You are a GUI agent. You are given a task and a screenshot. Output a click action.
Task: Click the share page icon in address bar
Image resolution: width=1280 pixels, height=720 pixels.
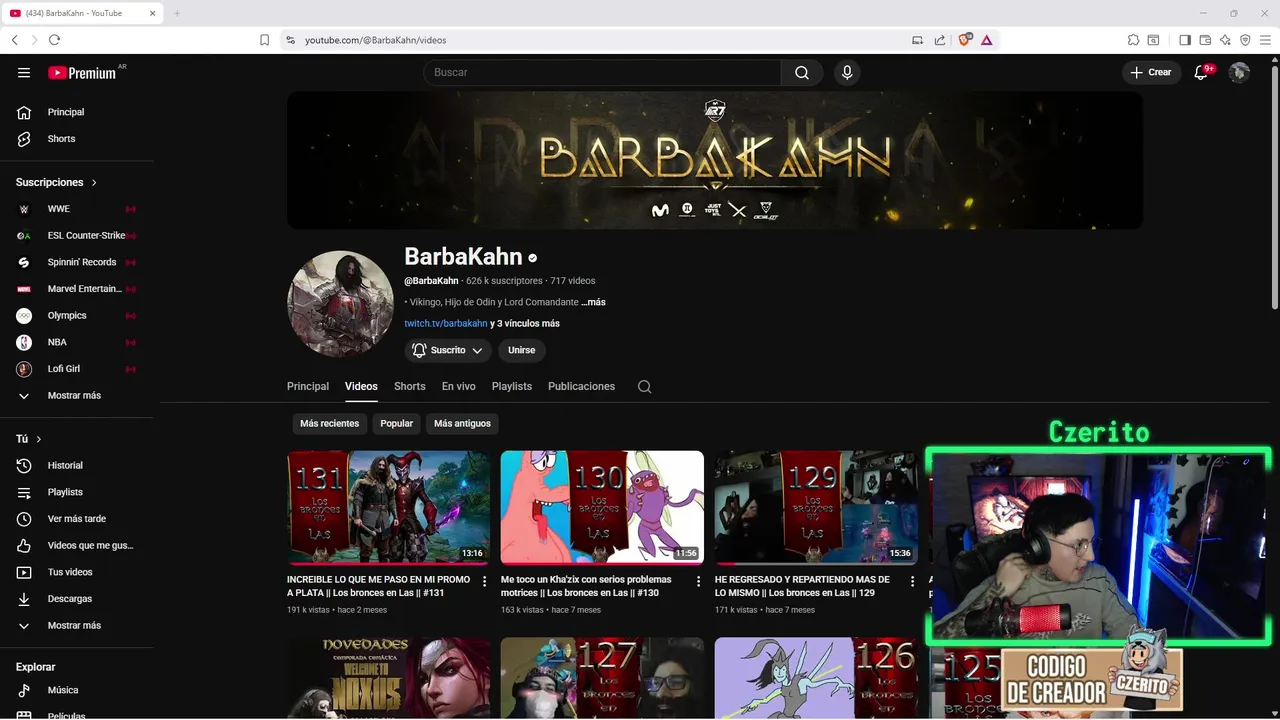click(x=940, y=40)
